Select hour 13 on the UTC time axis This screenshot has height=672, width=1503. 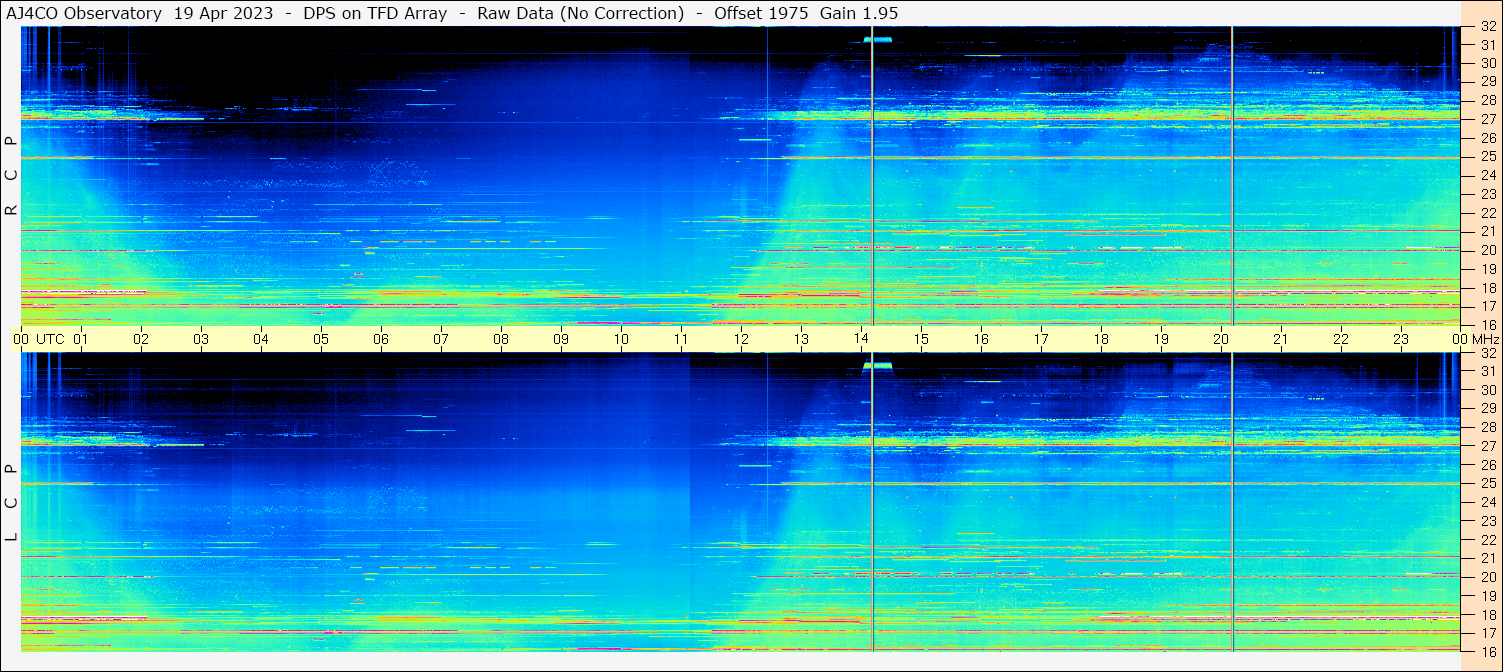pos(801,339)
